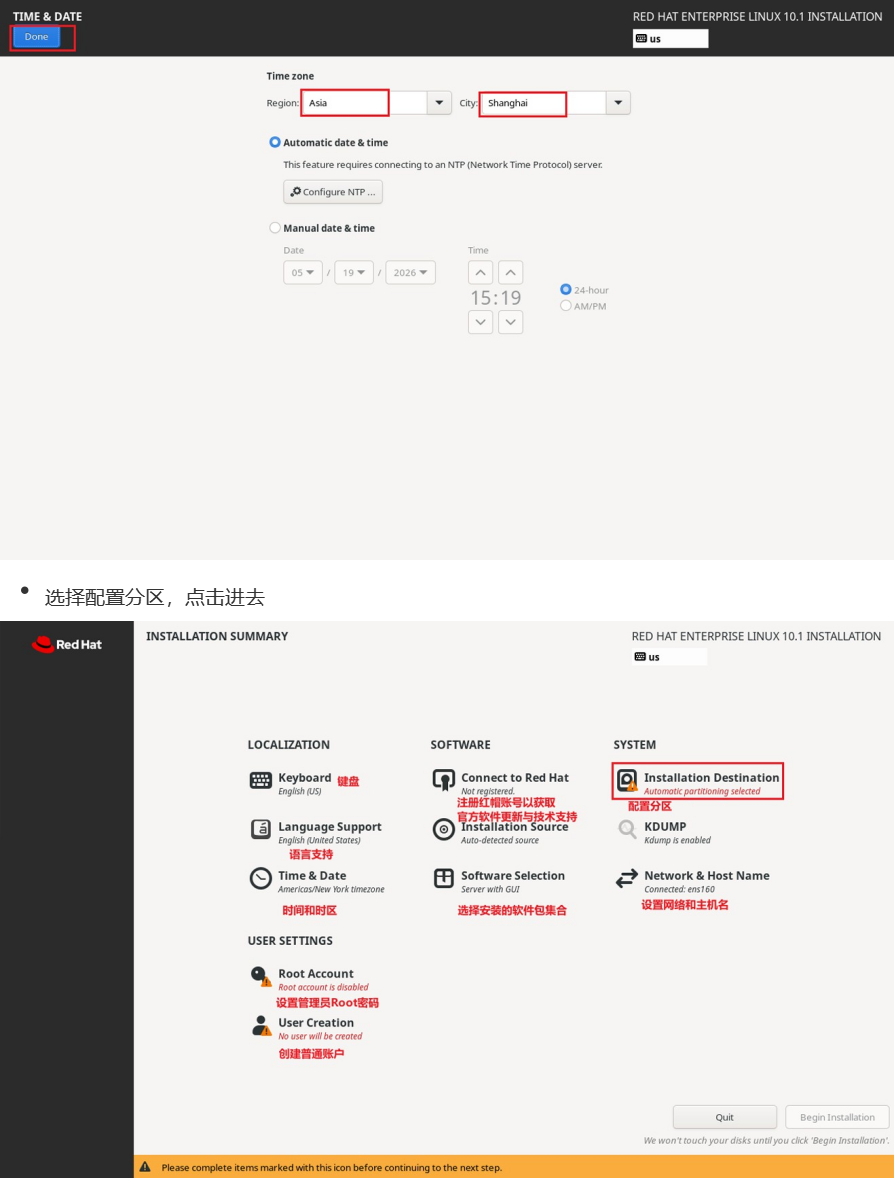
Task: Expand the Region dropdown arrow
Action: [x=439, y=103]
